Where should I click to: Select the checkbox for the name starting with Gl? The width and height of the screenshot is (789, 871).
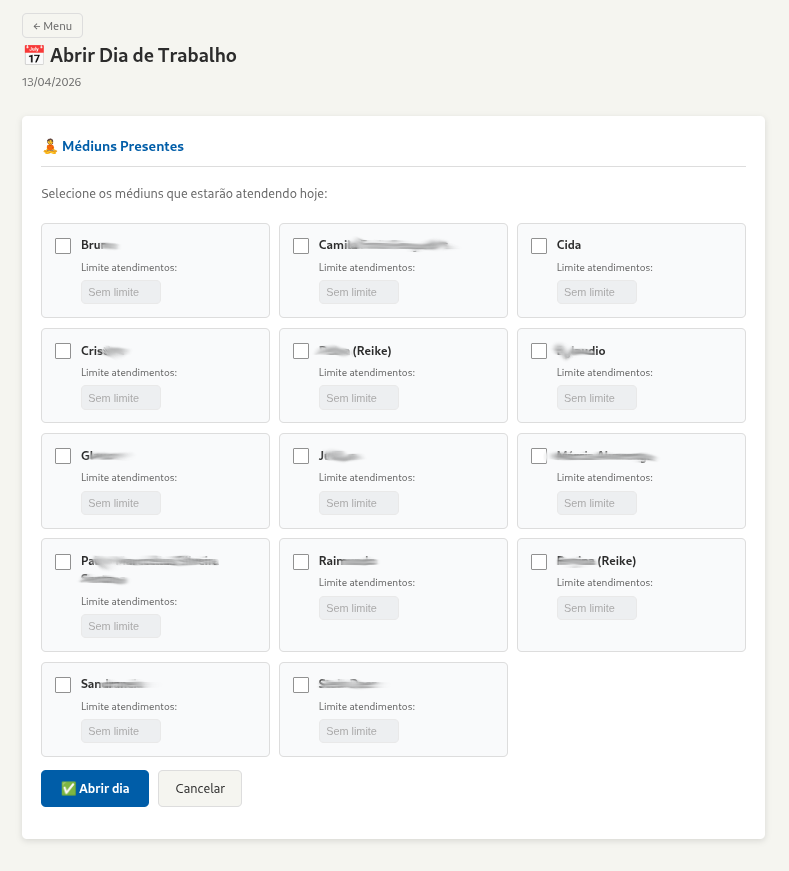(63, 456)
